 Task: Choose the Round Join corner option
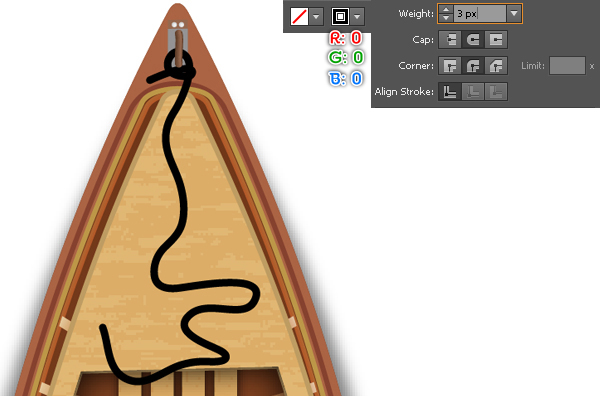tap(473, 66)
